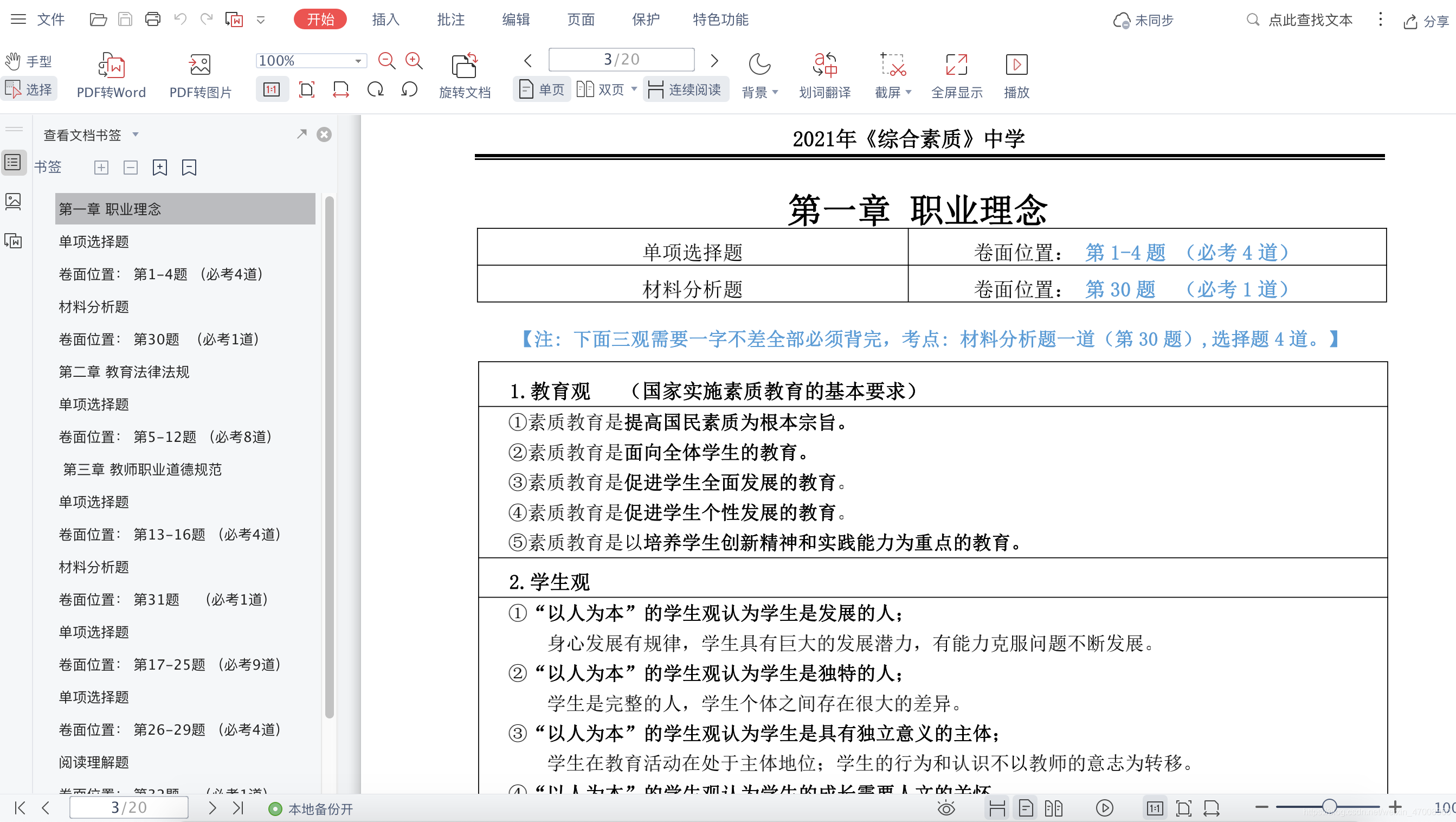Viewport: 1456px width, 822px height.
Task: Jump to first page in status bar
Action: point(20,808)
